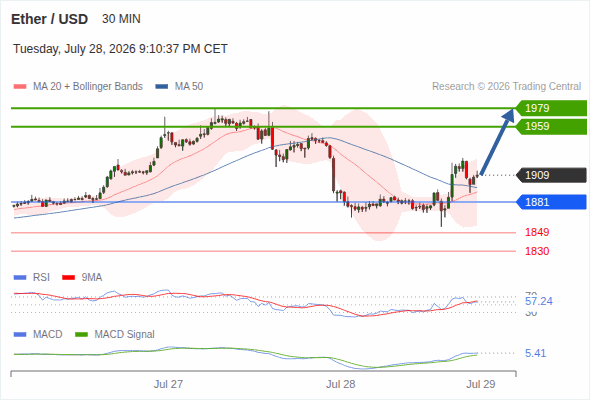Click the MACD value 5.41
The height and width of the screenshot is (400, 590).
[x=535, y=353]
